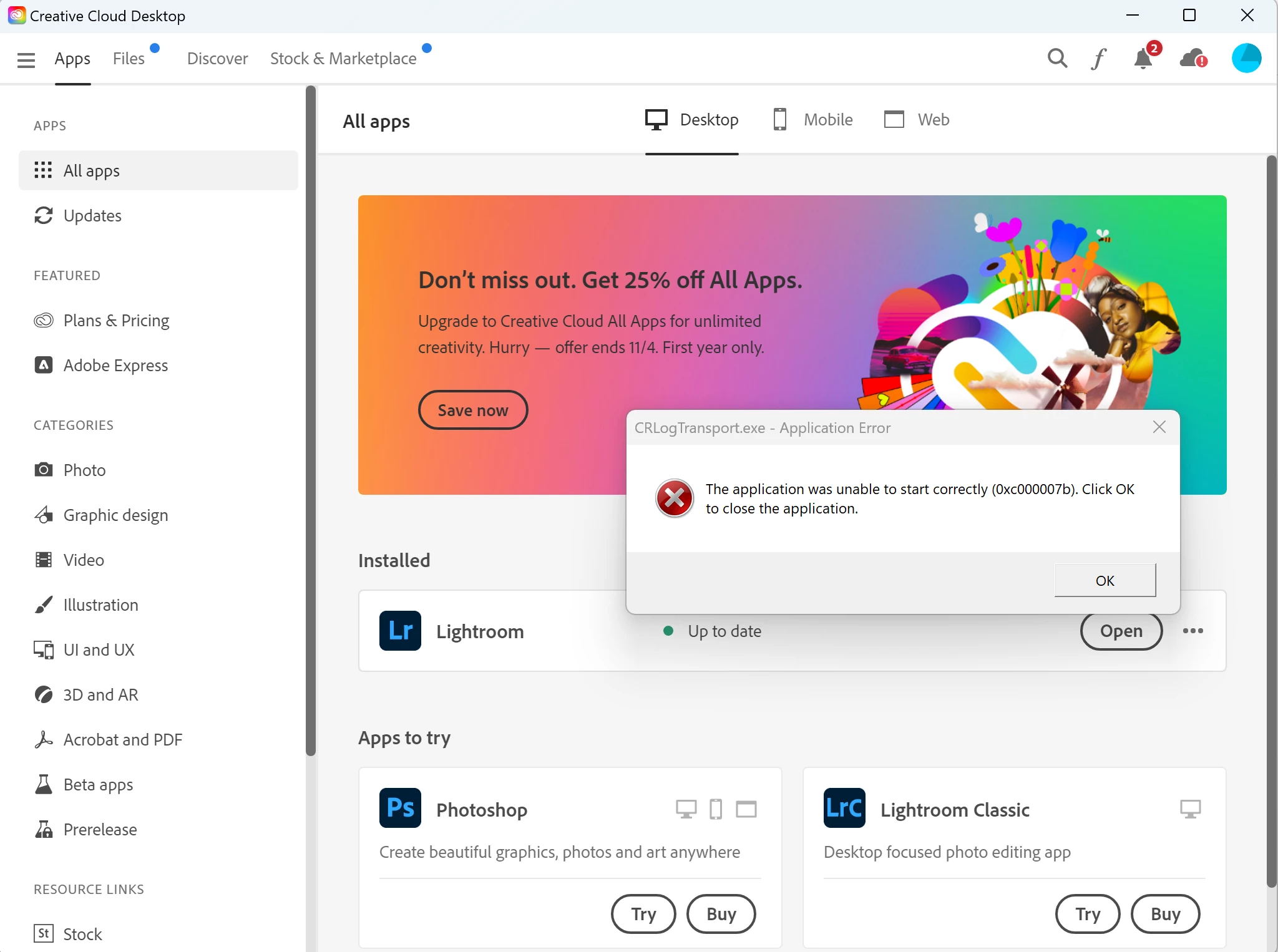Image resolution: width=1278 pixels, height=952 pixels.
Task: Click the Lightroom Classic LrC icon
Action: coord(844,808)
